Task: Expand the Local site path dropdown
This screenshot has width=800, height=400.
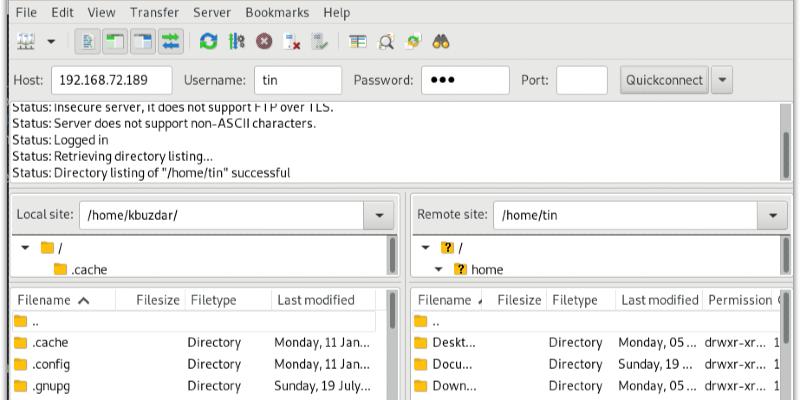Action: click(379, 214)
